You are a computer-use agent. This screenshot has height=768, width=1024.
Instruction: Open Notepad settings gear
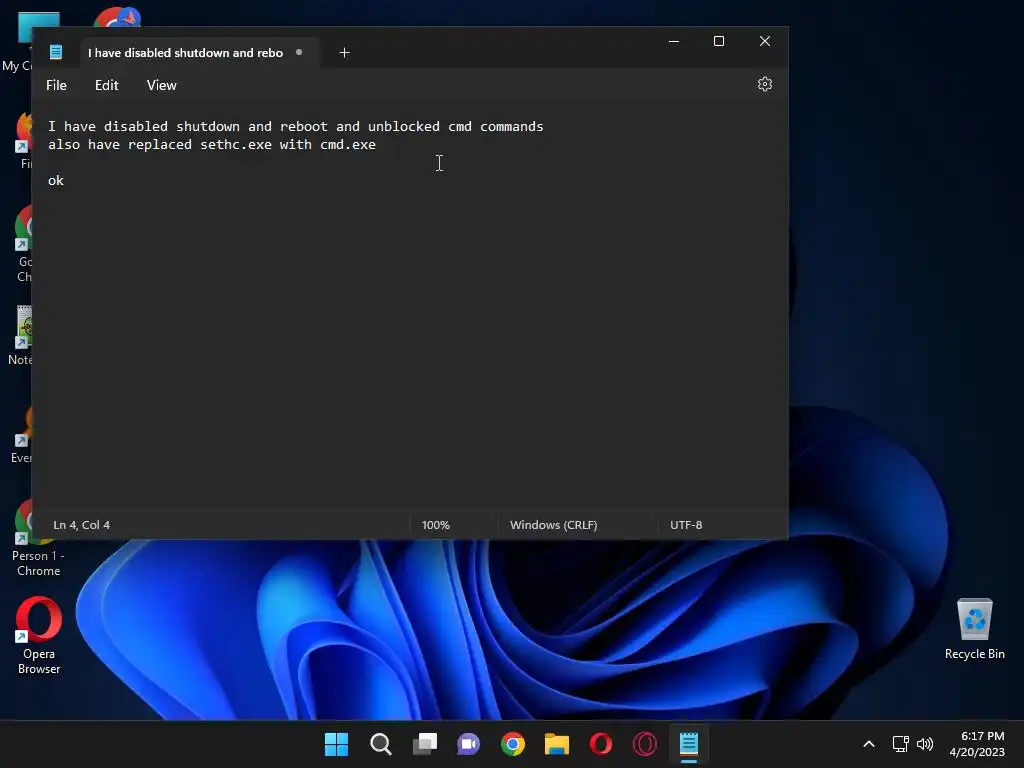pyautogui.click(x=765, y=85)
